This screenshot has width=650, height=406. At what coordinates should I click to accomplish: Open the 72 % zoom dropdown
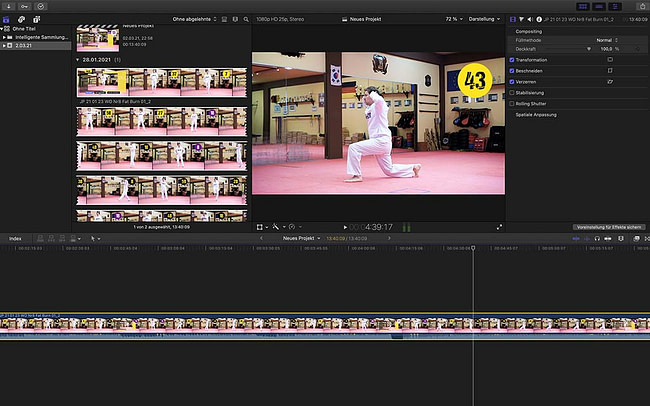coord(454,19)
